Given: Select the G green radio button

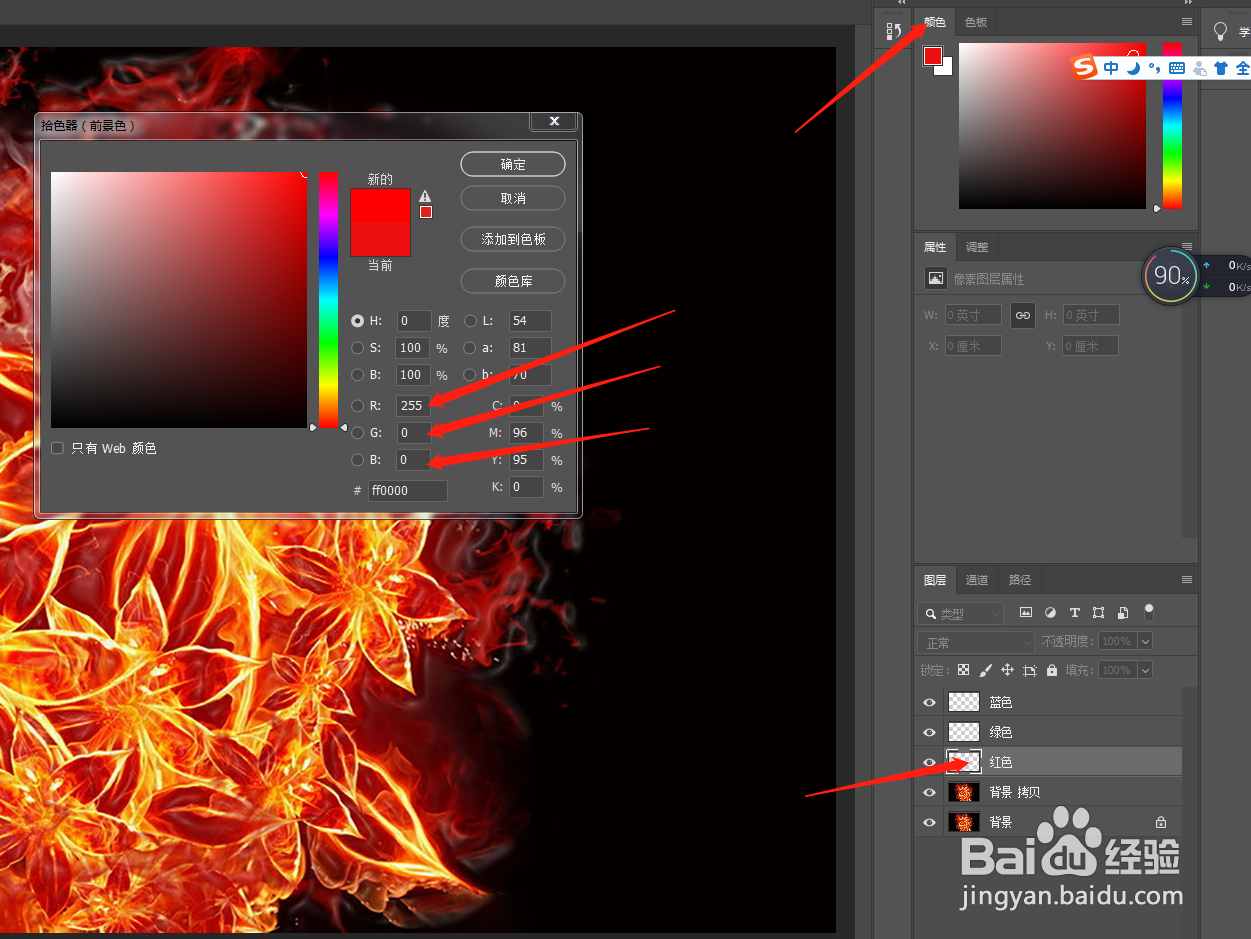Looking at the screenshot, I should click(357, 432).
